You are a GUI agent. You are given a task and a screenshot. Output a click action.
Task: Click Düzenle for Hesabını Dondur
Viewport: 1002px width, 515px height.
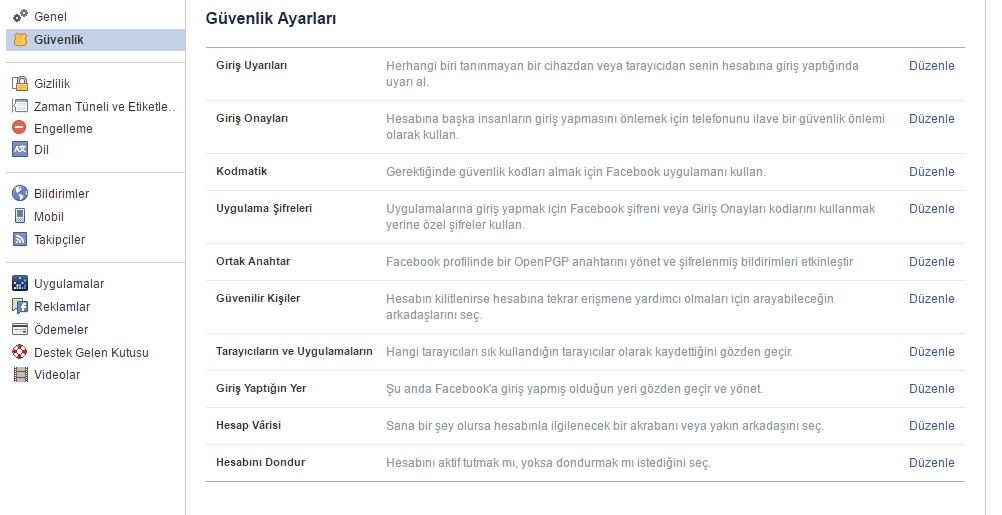(932, 463)
